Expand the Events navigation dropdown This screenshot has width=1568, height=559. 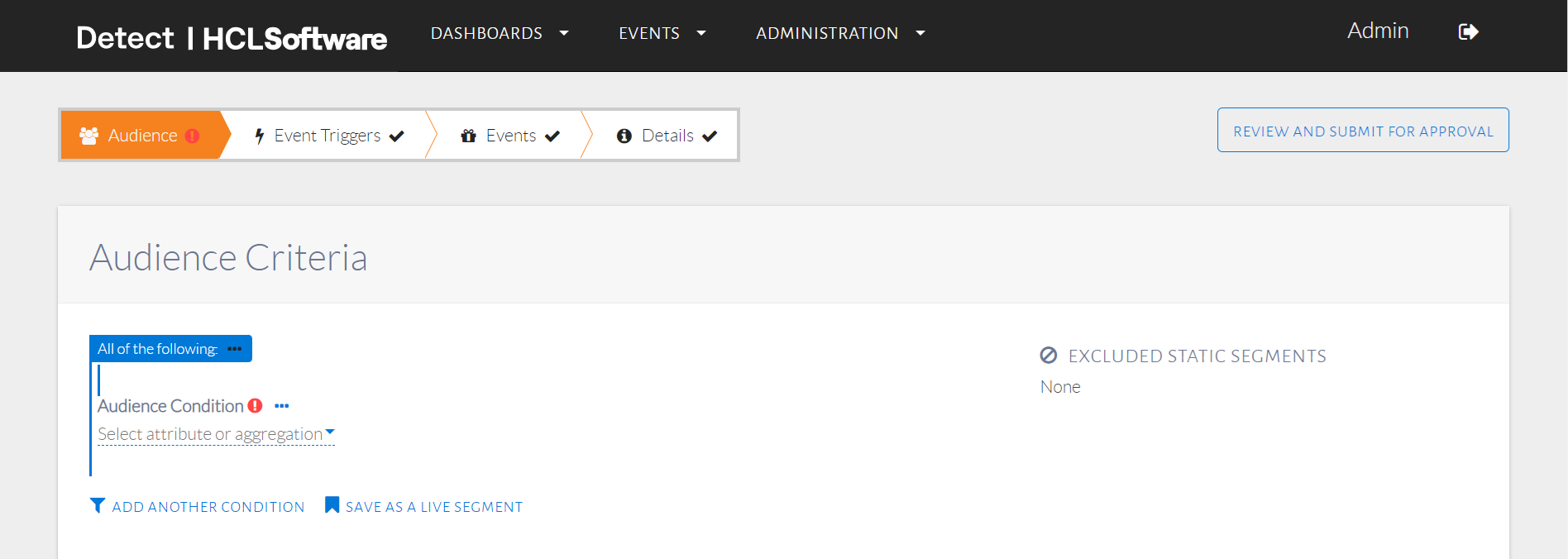tap(662, 33)
